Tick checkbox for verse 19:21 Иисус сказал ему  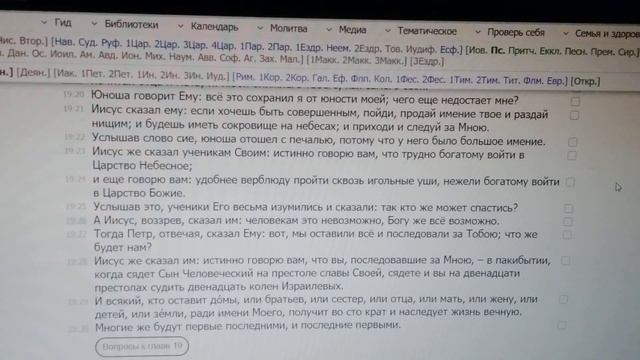tap(574, 116)
